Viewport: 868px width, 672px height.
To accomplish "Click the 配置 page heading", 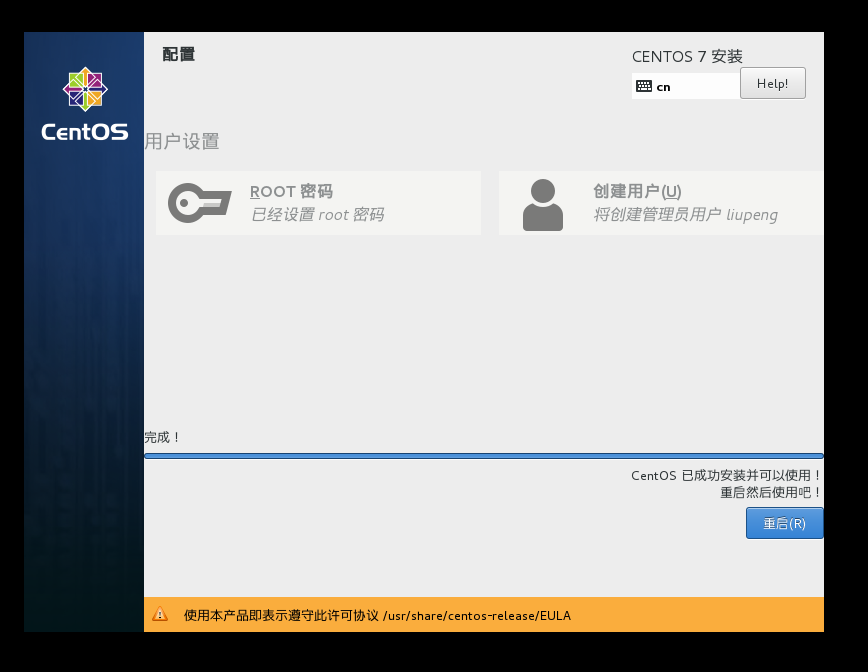I will 178,54.
